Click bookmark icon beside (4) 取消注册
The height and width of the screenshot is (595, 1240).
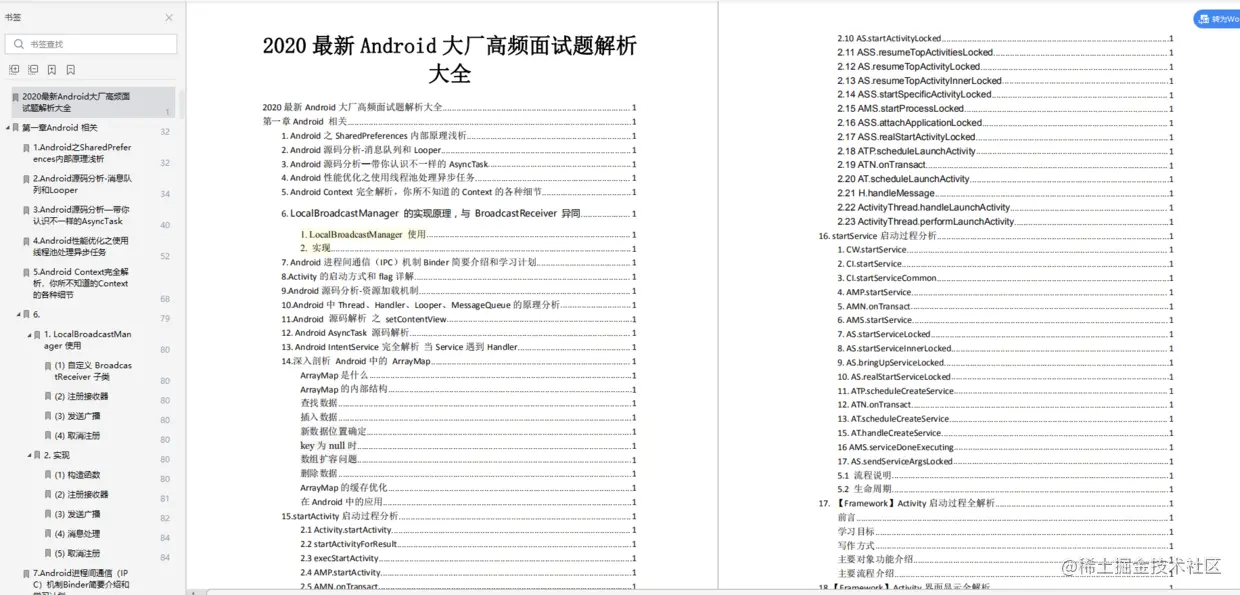click(x=48, y=436)
